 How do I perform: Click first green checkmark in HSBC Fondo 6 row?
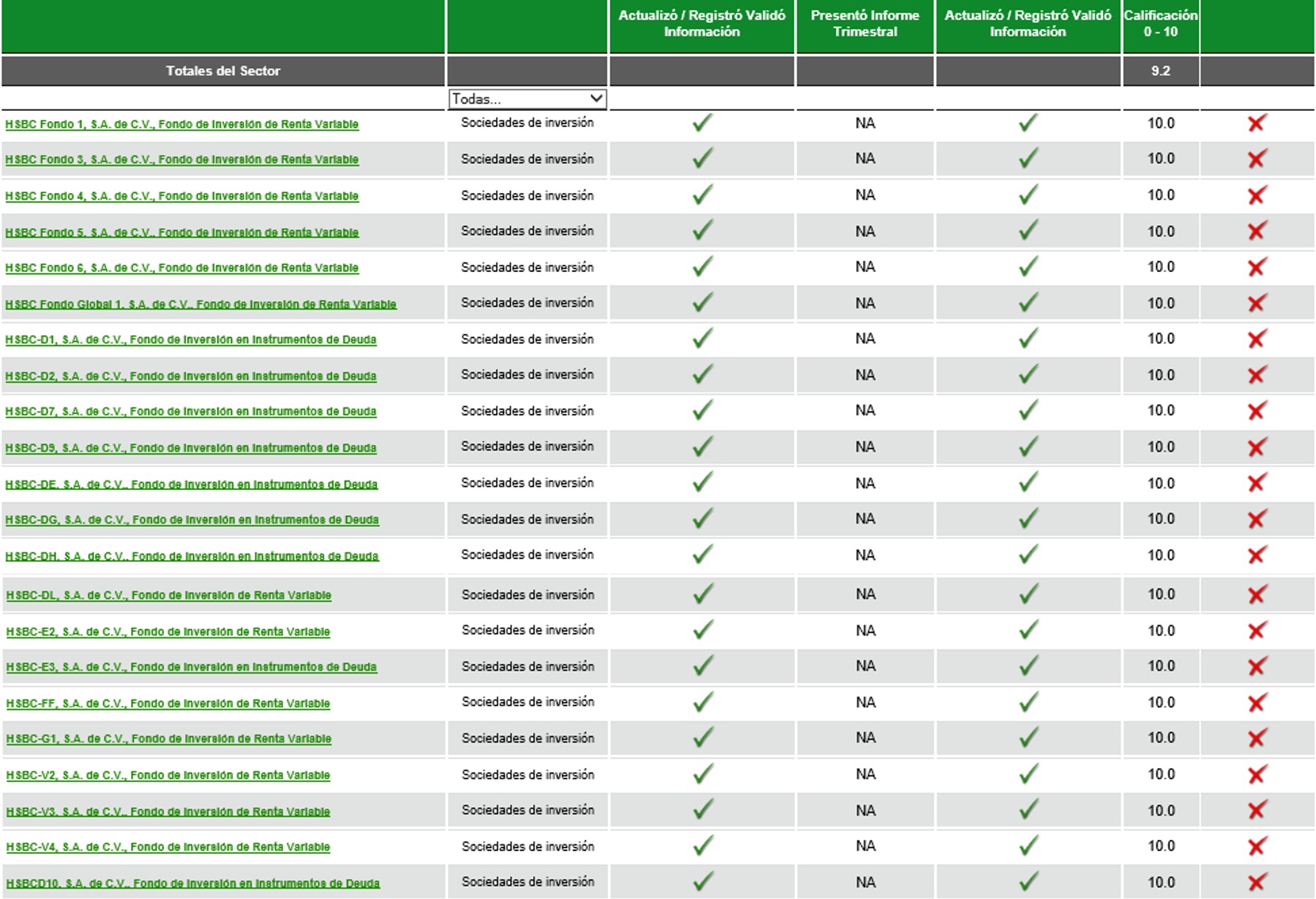(x=702, y=266)
